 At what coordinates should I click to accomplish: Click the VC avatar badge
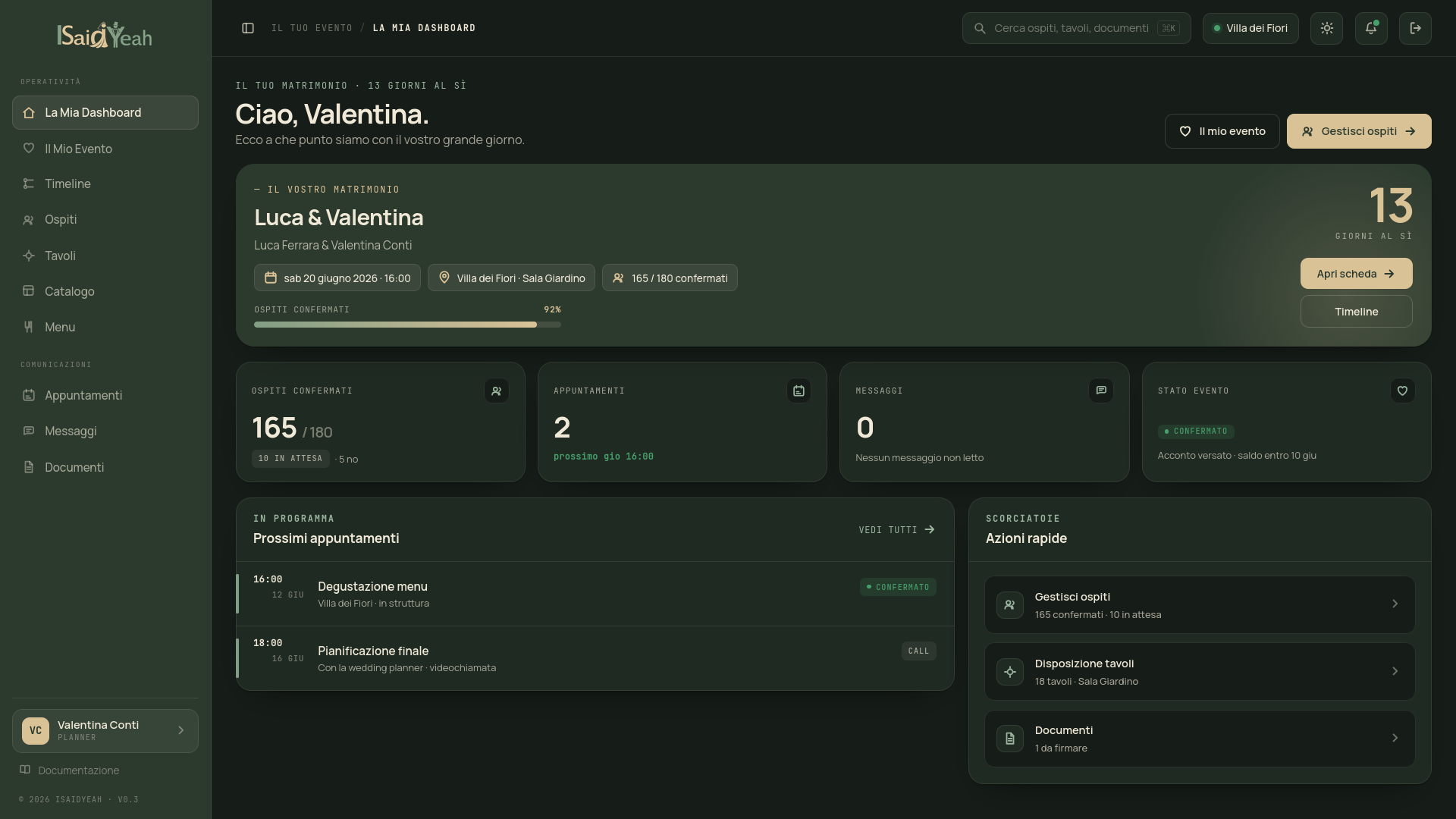(x=36, y=731)
